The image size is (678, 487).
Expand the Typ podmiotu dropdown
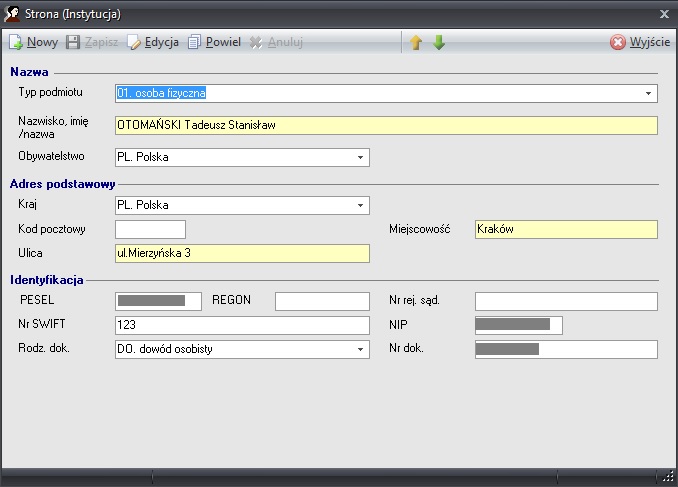pyautogui.click(x=648, y=94)
